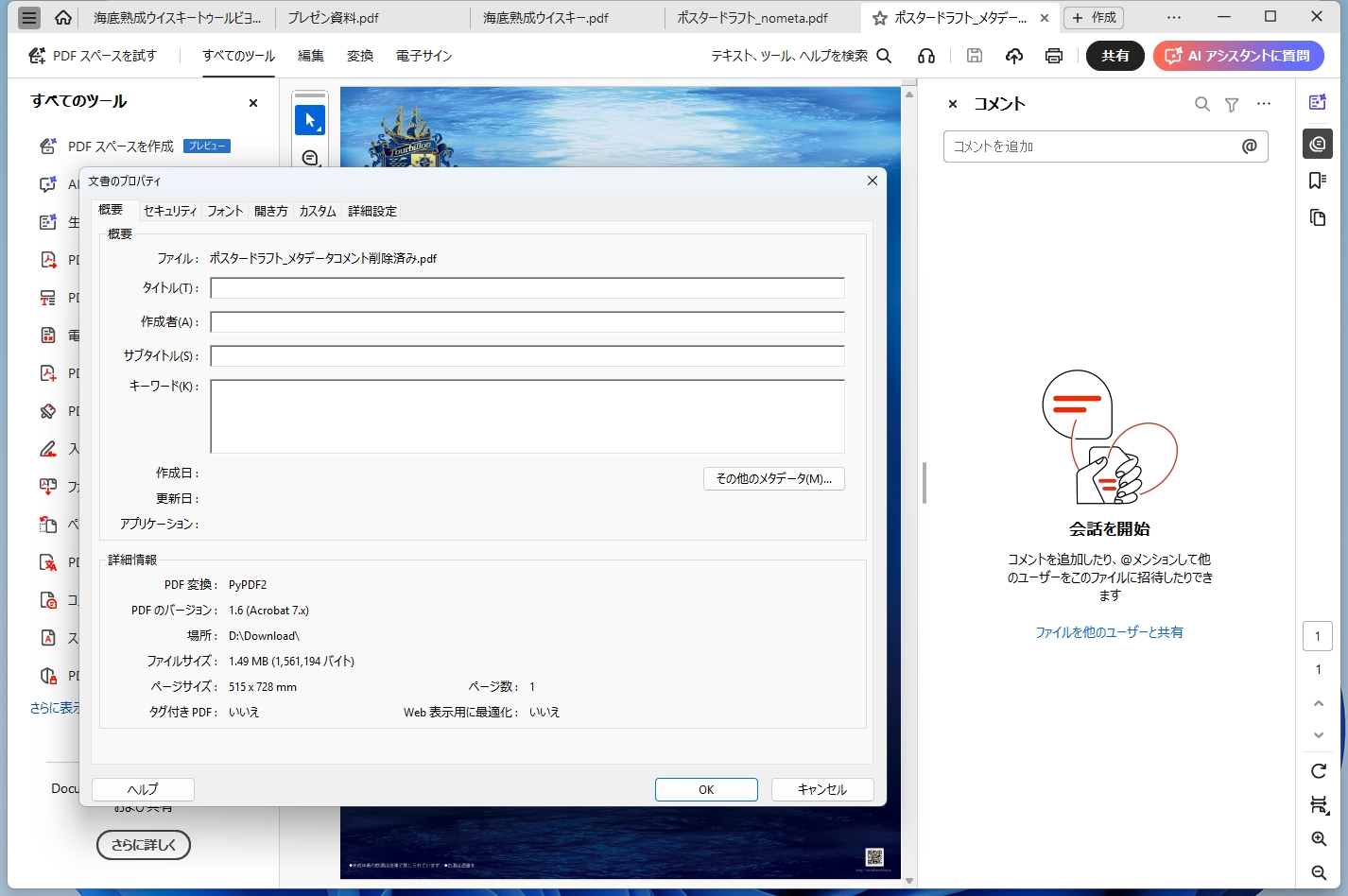Open the hamburger global menu

pyautogui.click(x=28, y=16)
